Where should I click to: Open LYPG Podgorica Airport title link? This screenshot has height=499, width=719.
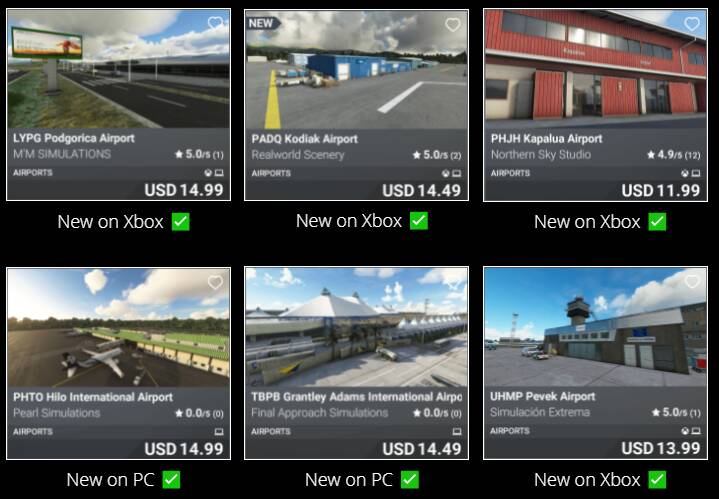pos(74,138)
